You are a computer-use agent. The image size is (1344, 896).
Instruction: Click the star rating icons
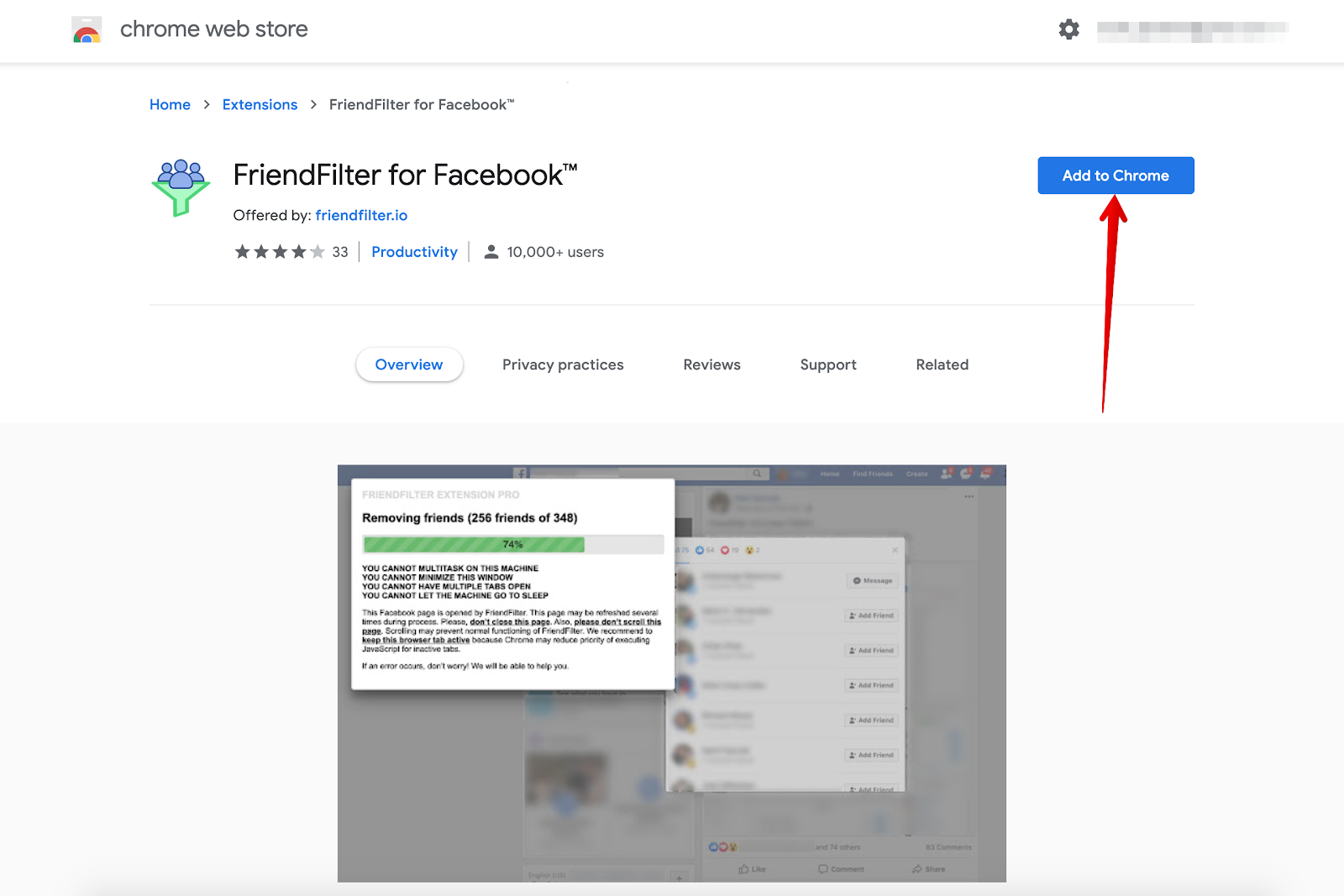point(280,252)
